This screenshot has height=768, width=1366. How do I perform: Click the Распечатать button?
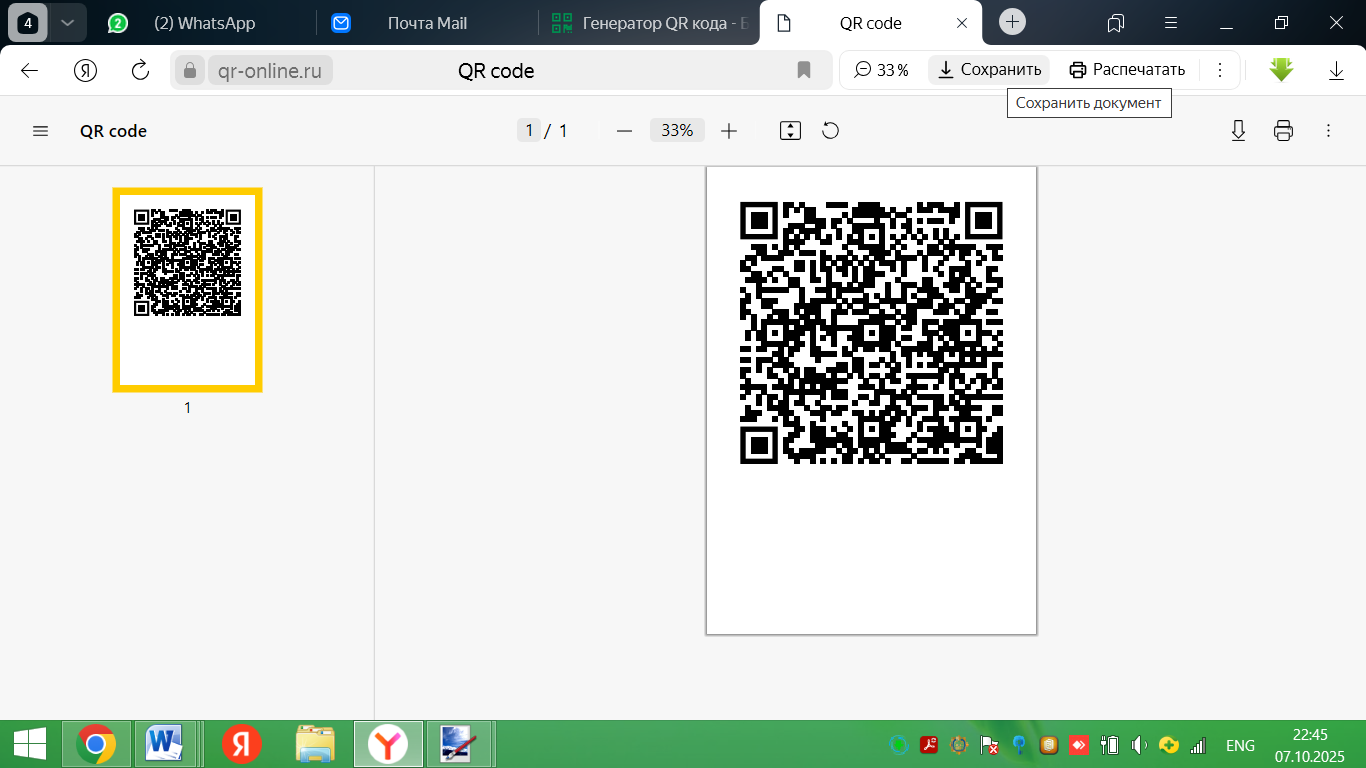(x=1127, y=70)
